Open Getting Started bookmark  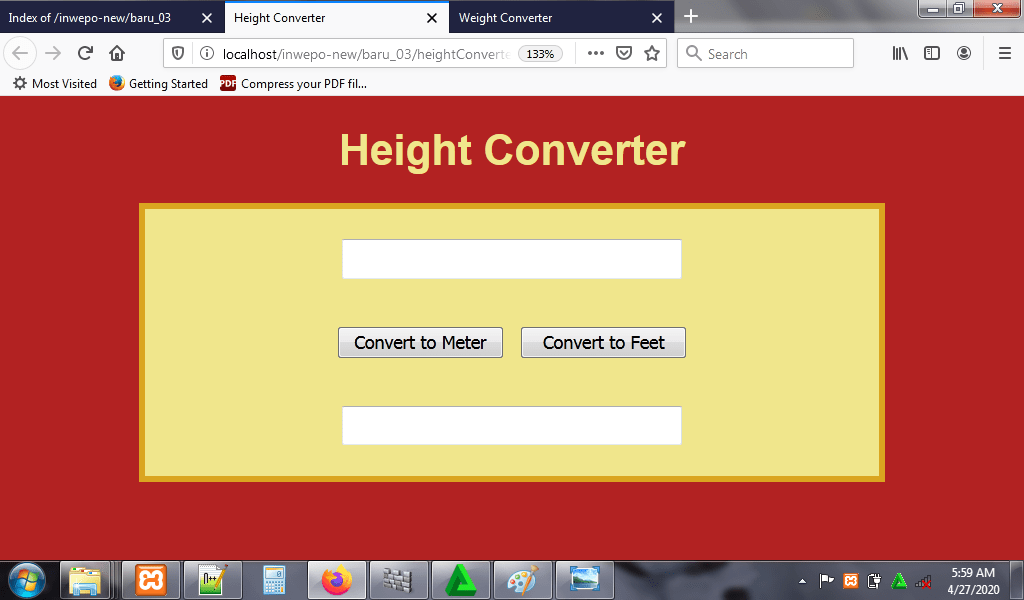158,84
